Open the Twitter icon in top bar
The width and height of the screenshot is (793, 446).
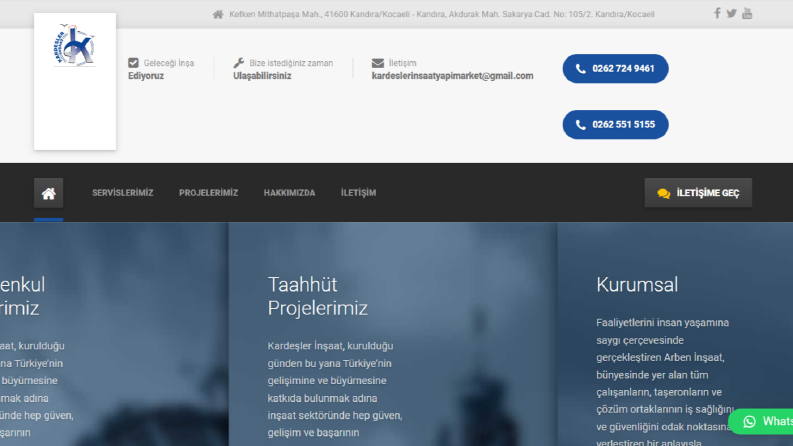[731, 14]
